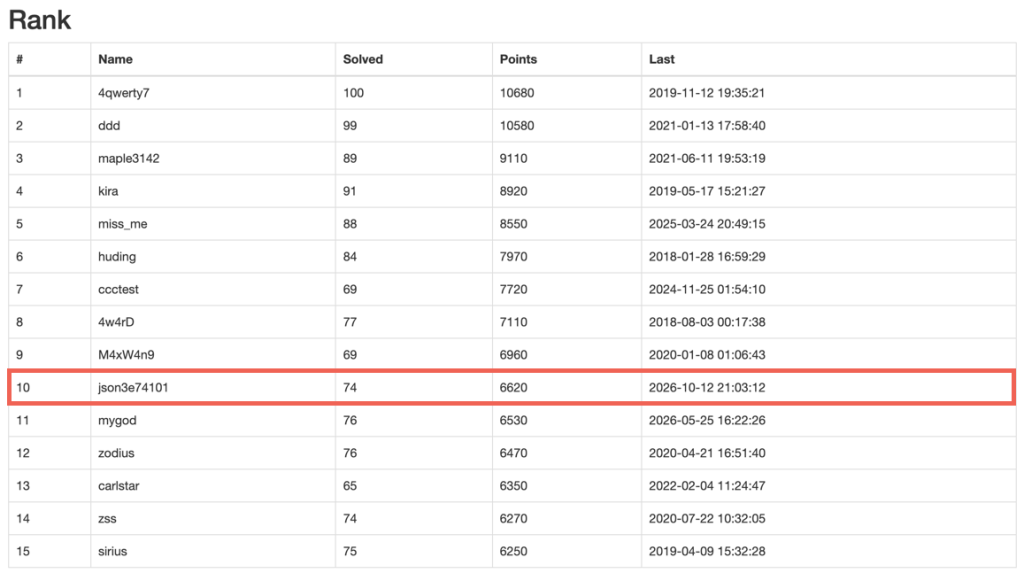Viewport: 1024px width, 573px height.
Task: Click the points value 6470
Action: [513, 453]
